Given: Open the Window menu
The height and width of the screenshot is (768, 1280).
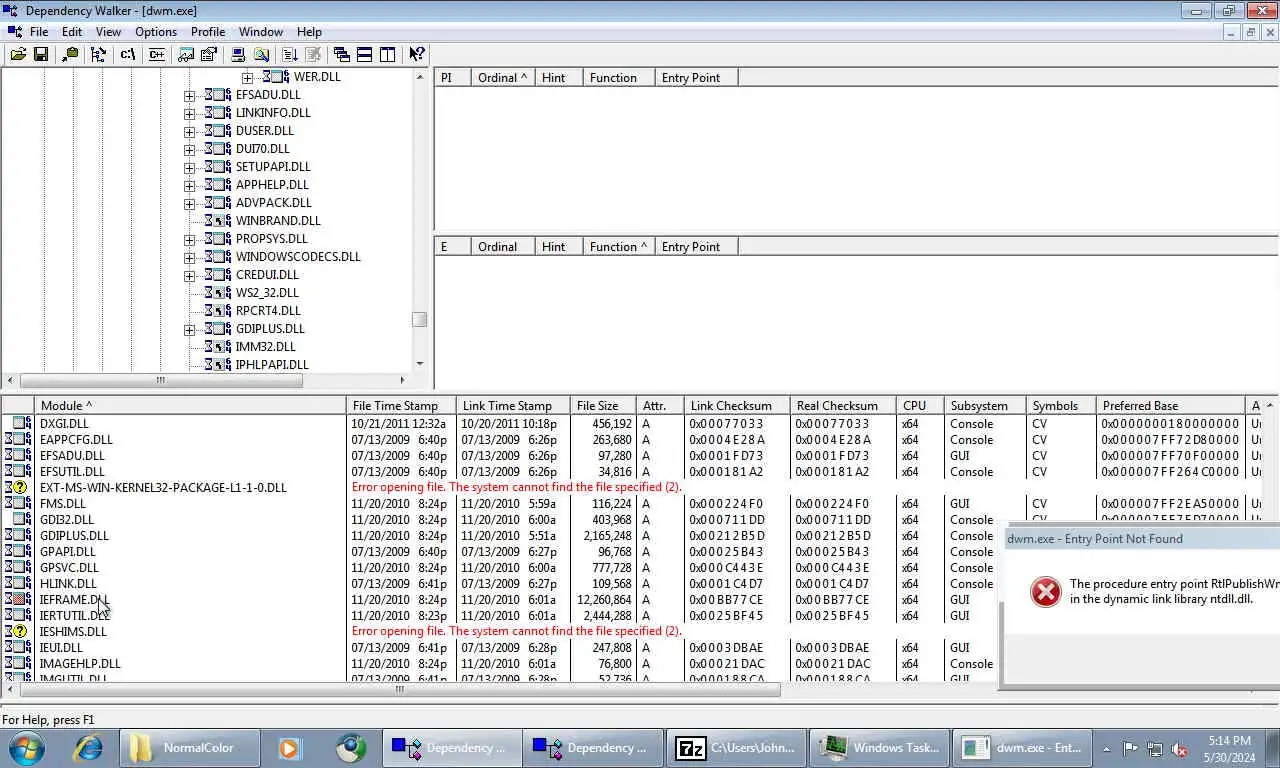Looking at the screenshot, I should pyautogui.click(x=261, y=32).
